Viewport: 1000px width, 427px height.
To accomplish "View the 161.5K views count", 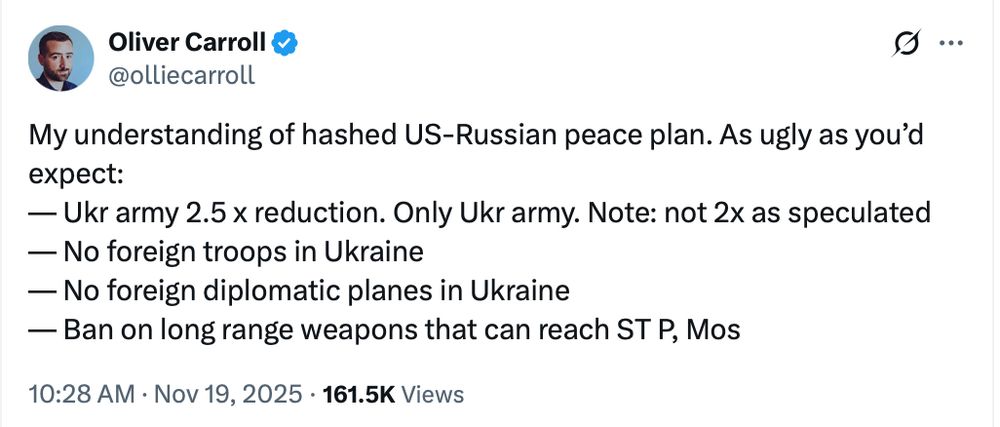I will click(360, 394).
